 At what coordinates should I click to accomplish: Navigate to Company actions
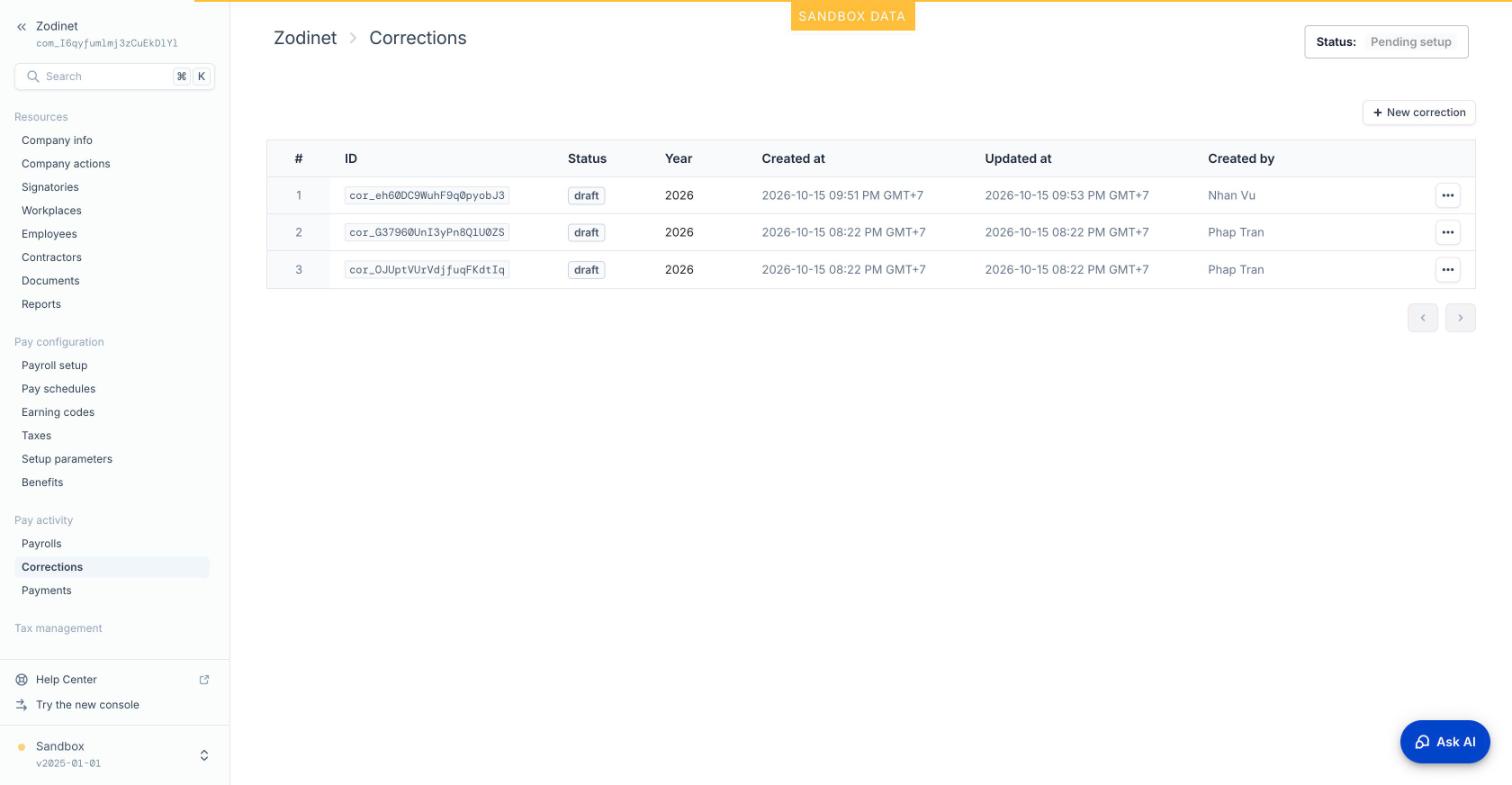66,164
